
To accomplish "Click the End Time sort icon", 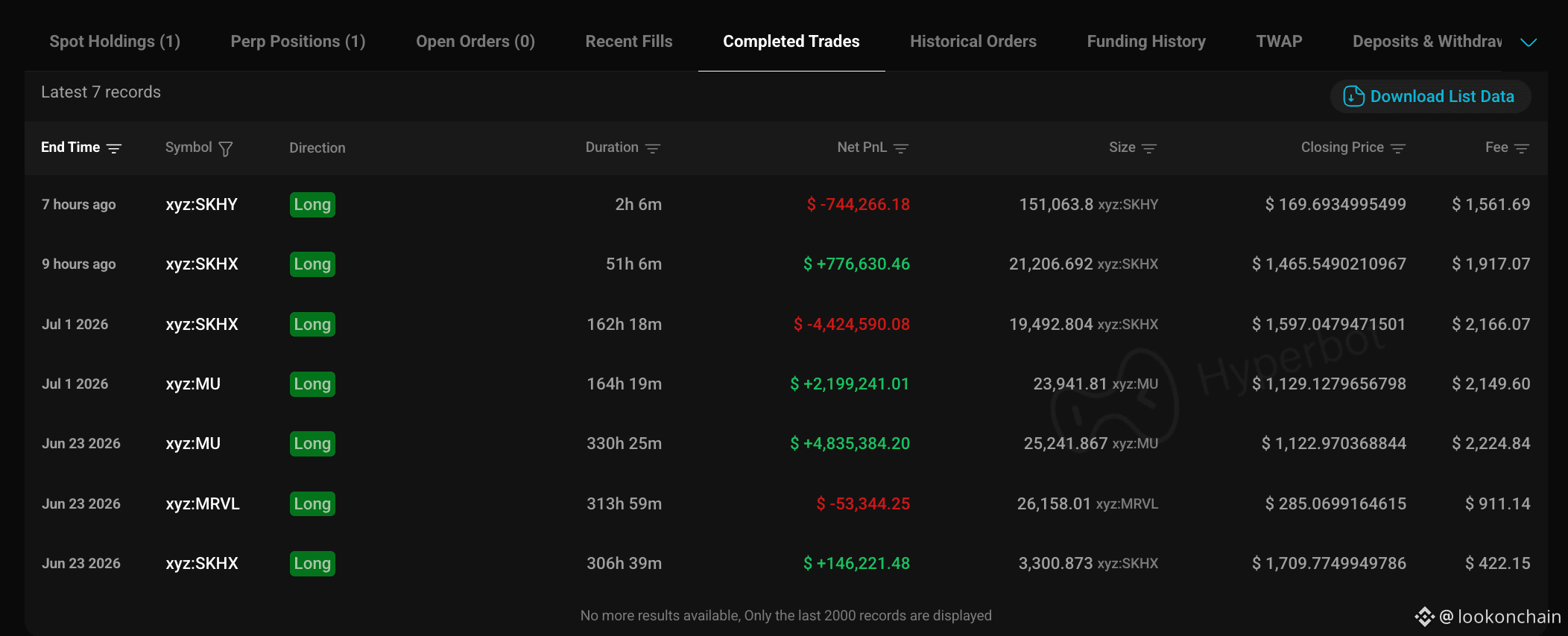I will [x=114, y=148].
